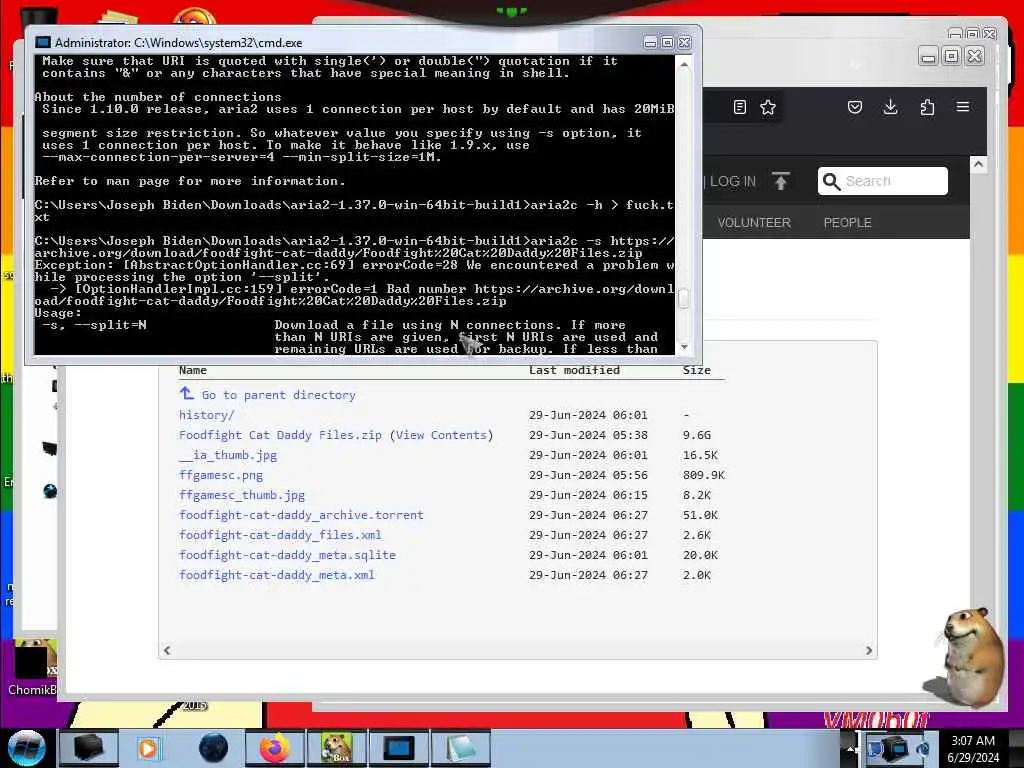Click the 809.9K size value
The width and height of the screenshot is (1024, 768).
click(704, 475)
